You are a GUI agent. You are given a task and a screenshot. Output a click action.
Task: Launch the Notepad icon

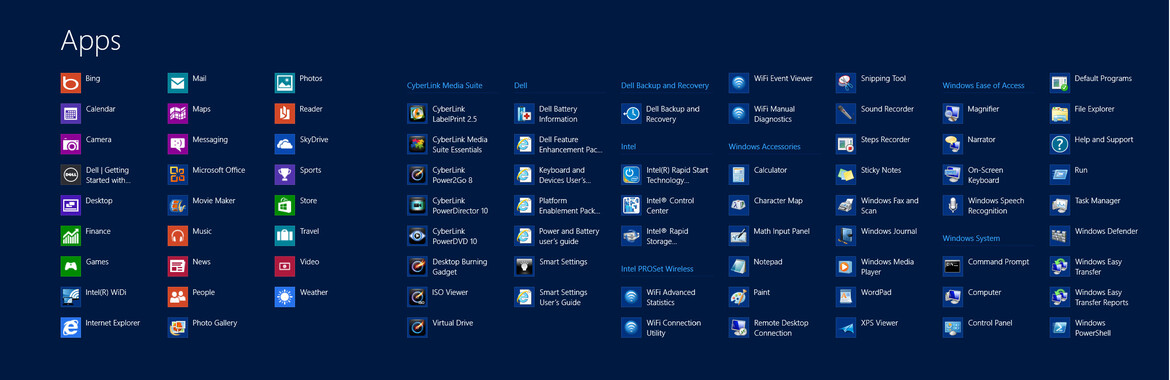739,267
